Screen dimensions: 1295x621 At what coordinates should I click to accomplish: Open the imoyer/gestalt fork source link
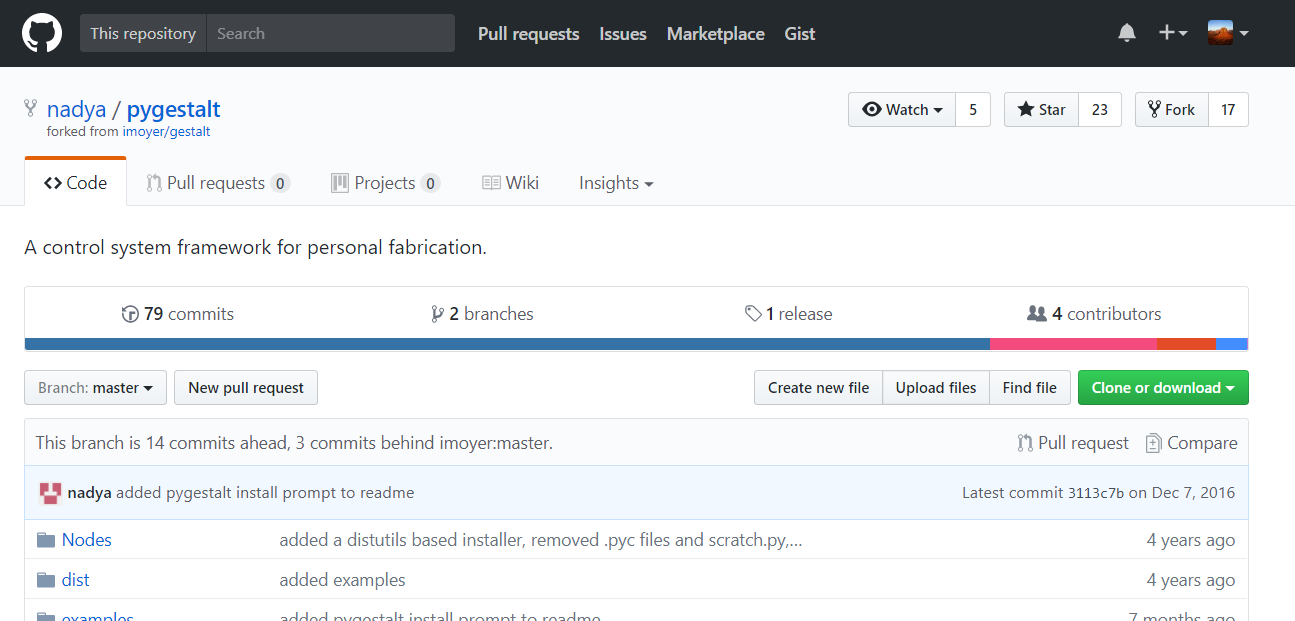click(166, 131)
